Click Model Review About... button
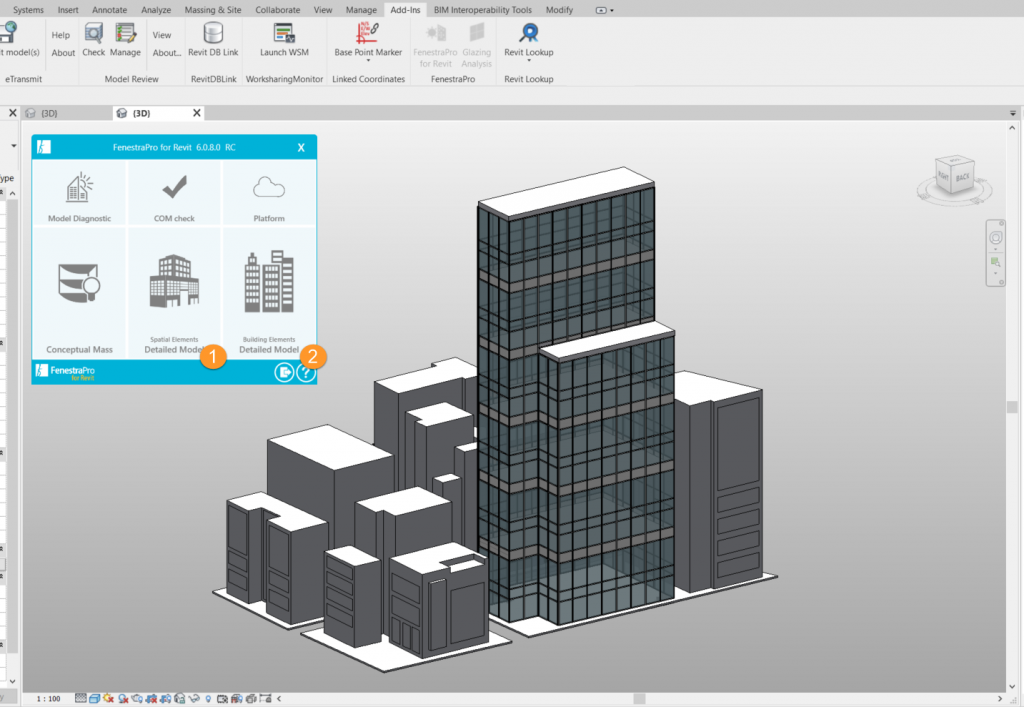1024x707 pixels. point(167,53)
